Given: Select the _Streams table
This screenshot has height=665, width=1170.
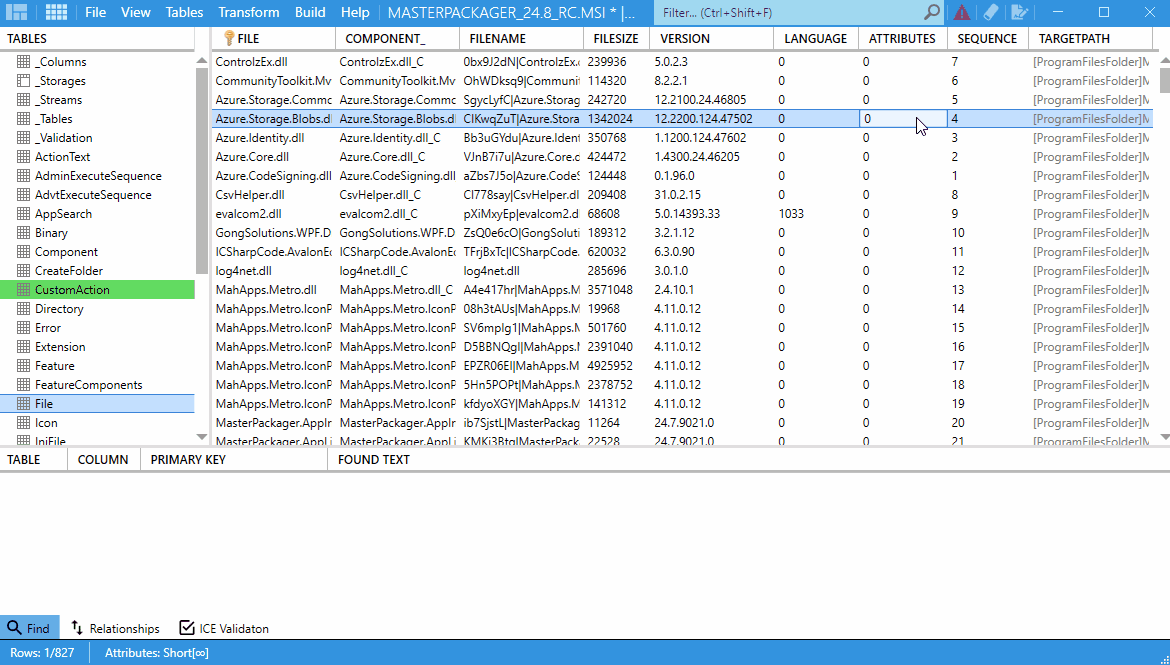Looking at the screenshot, I should [x=98, y=100].
